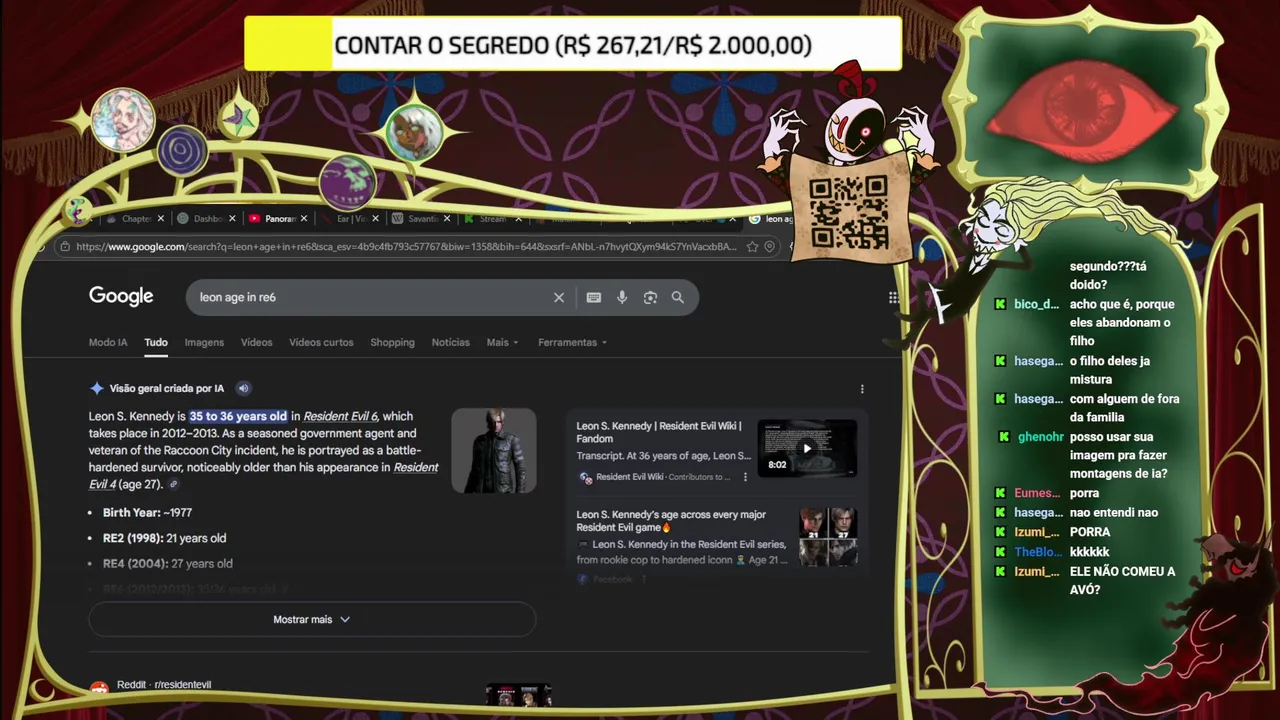The width and height of the screenshot is (1280, 720).
Task: Start voice search with the microphone
Action: coord(622,297)
